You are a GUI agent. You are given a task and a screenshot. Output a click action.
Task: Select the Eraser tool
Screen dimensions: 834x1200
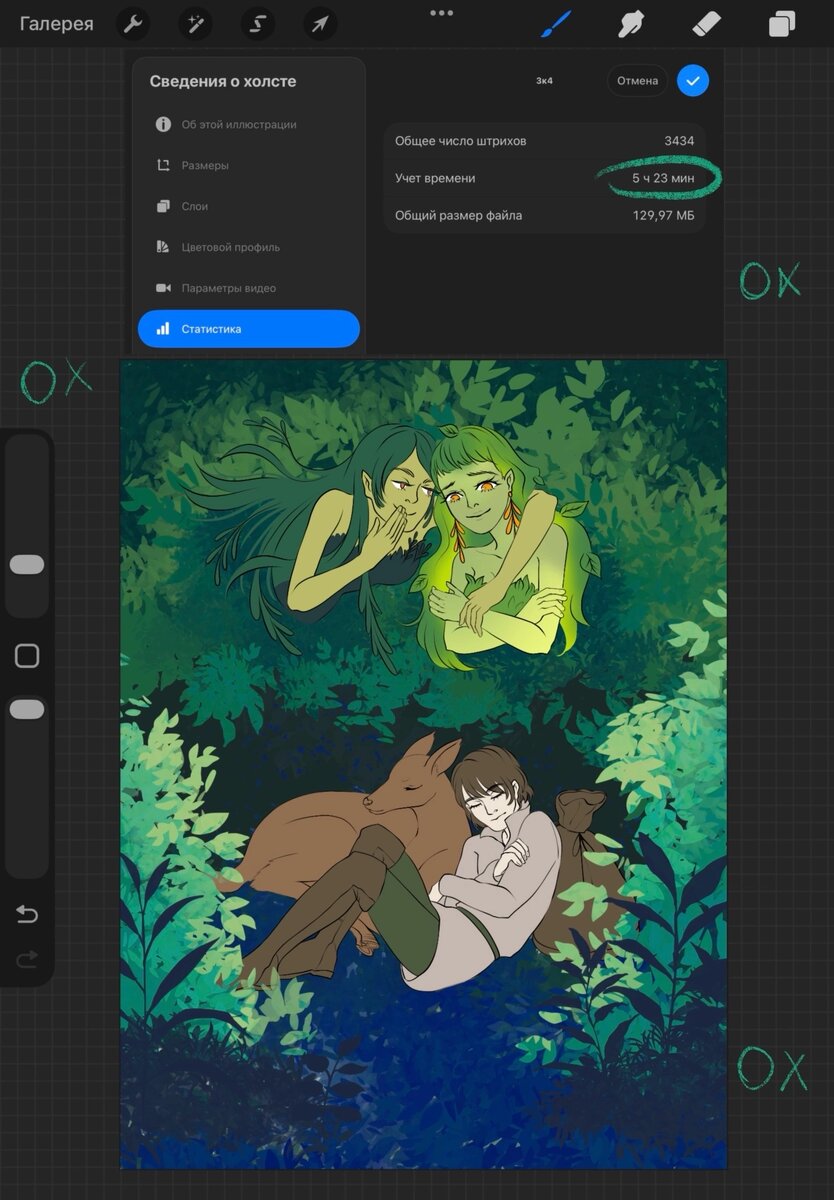click(706, 23)
